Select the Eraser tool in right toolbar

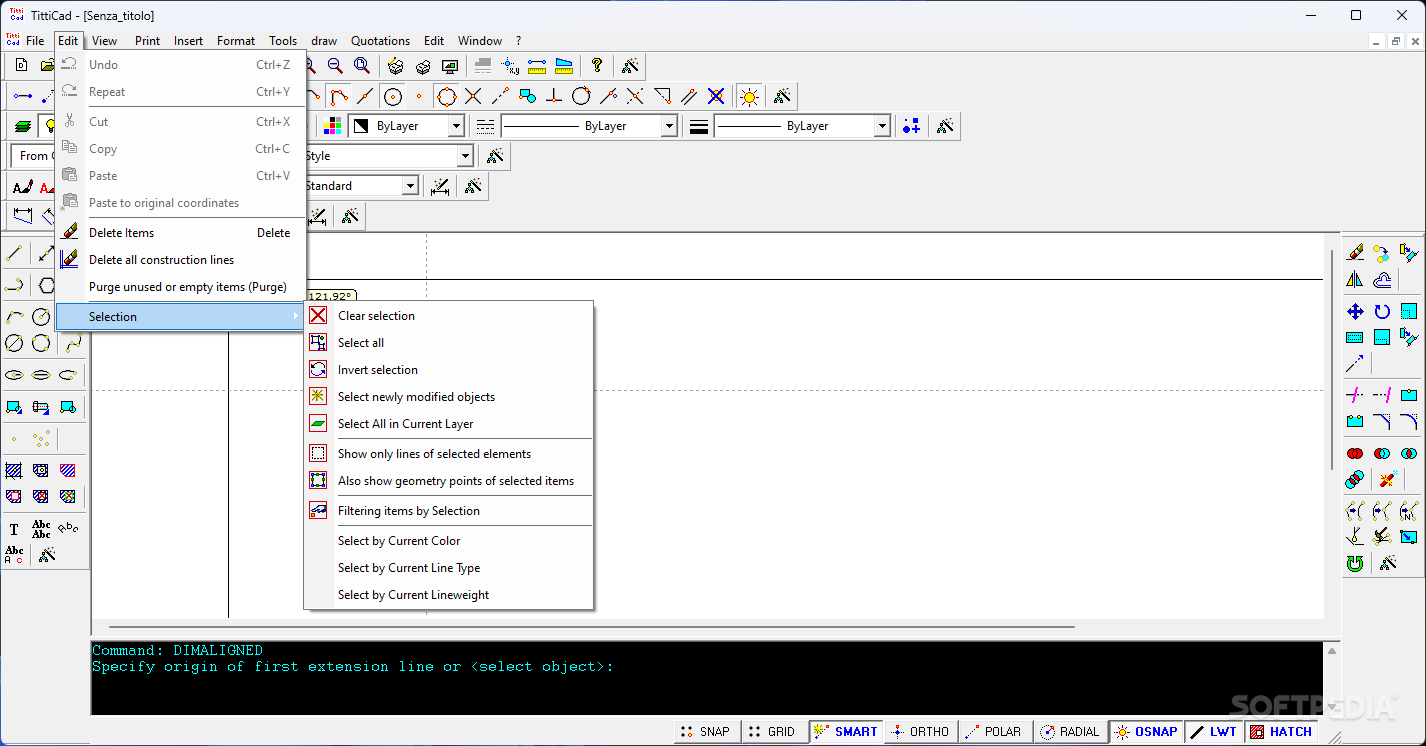(x=1355, y=253)
